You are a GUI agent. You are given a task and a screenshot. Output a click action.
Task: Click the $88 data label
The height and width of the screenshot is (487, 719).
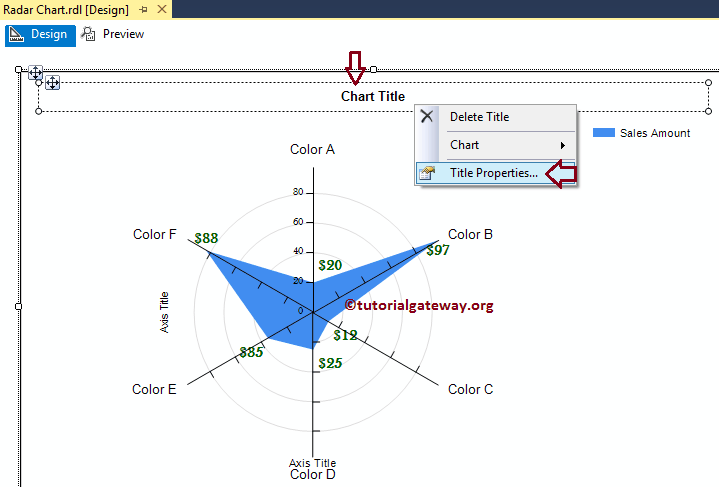(206, 238)
